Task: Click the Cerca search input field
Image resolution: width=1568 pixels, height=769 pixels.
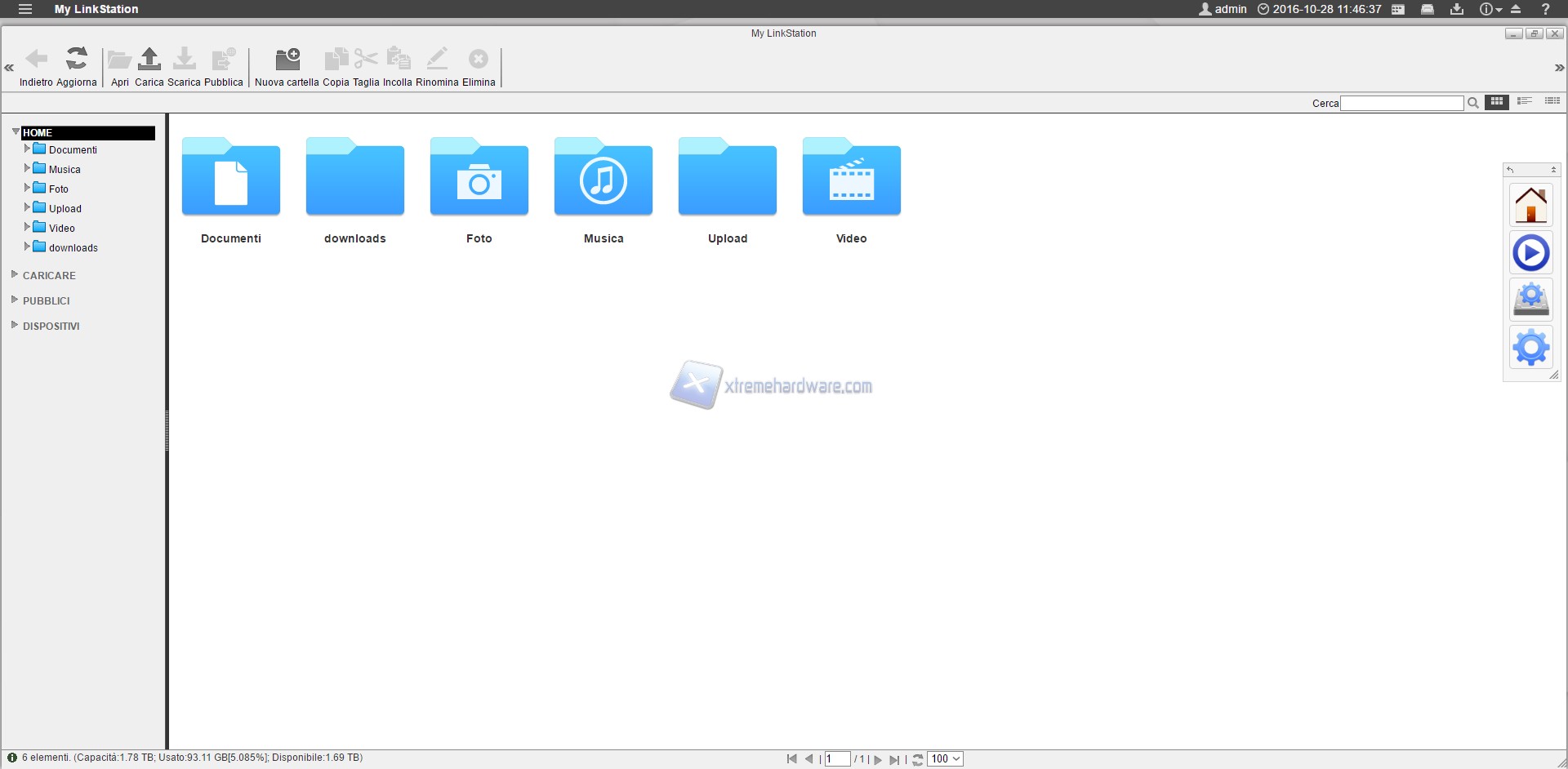Action: click(x=1401, y=103)
